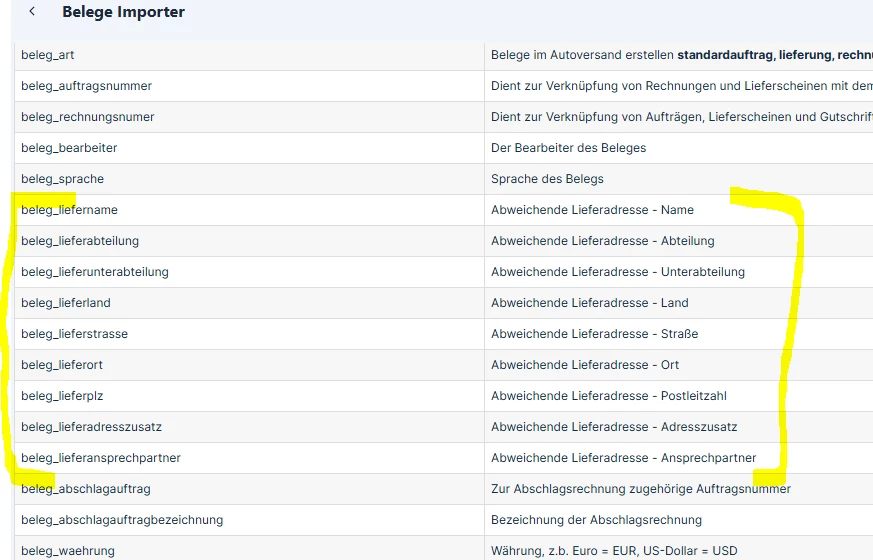This screenshot has width=873, height=560.
Task: Select the beleg_abschlagauftrag cell
Action: click(249, 489)
